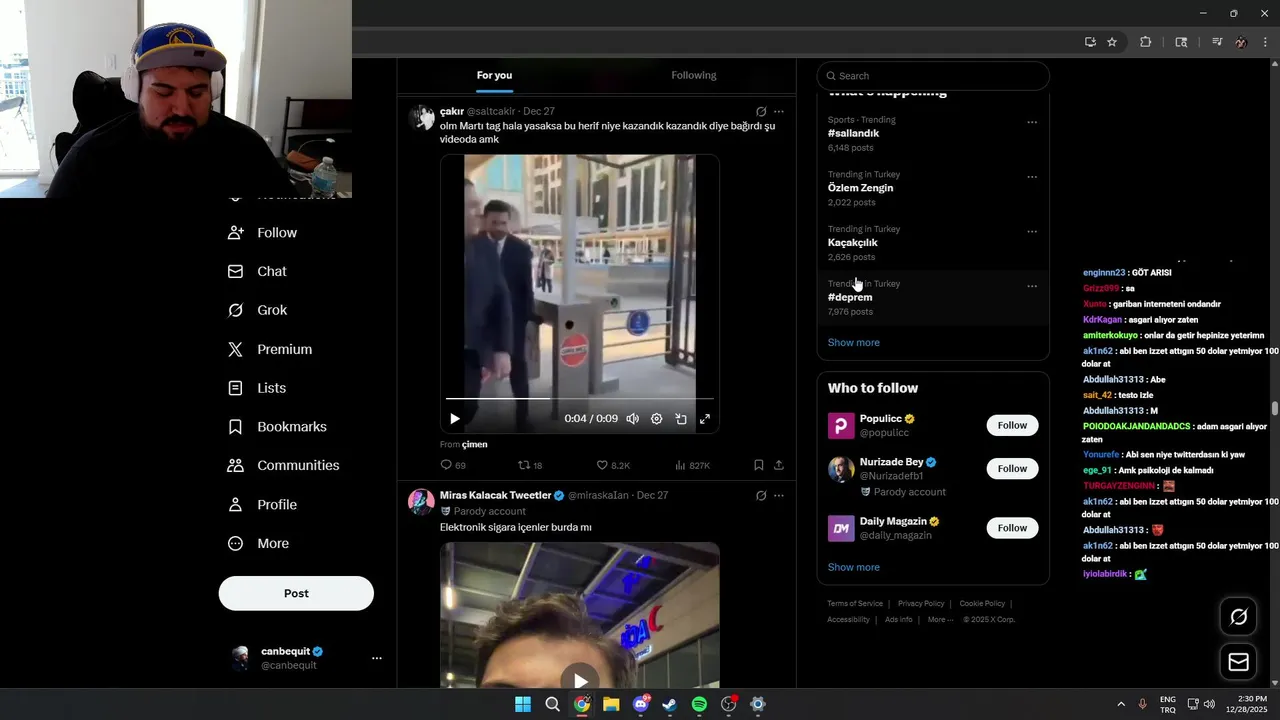This screenshot has width=1280, height=720.
Task: Open options for Kaçakçılık trend
Action: coord(1032,232)
